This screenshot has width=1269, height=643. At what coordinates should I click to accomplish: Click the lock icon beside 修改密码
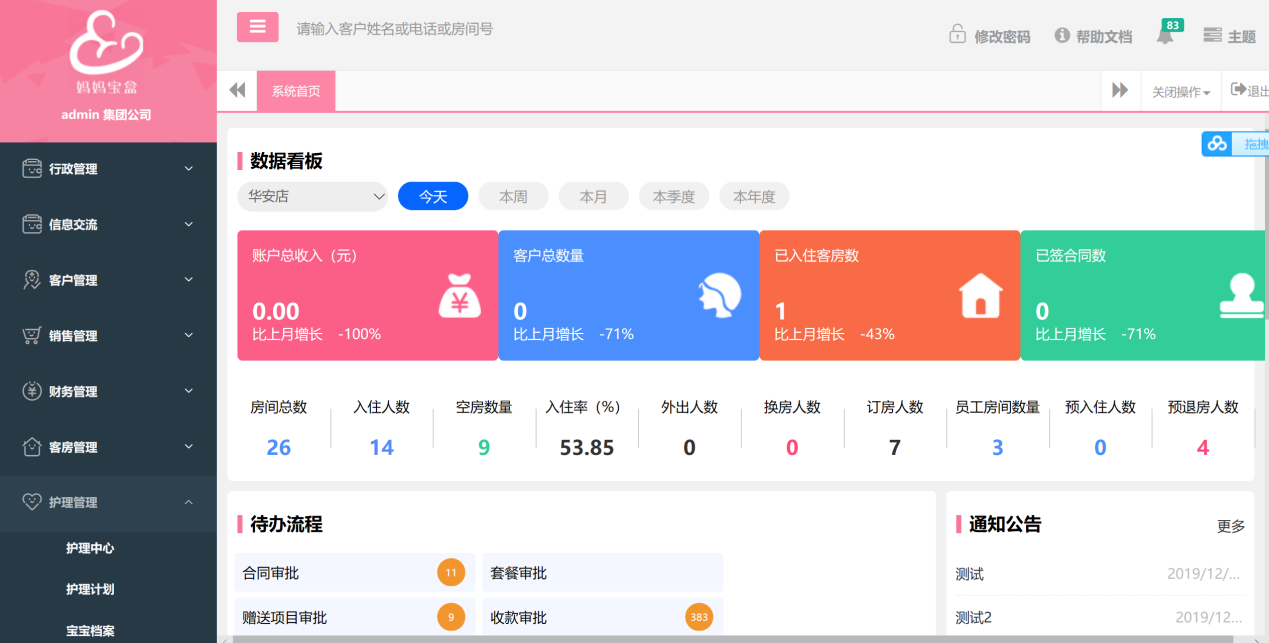point(957,34)
